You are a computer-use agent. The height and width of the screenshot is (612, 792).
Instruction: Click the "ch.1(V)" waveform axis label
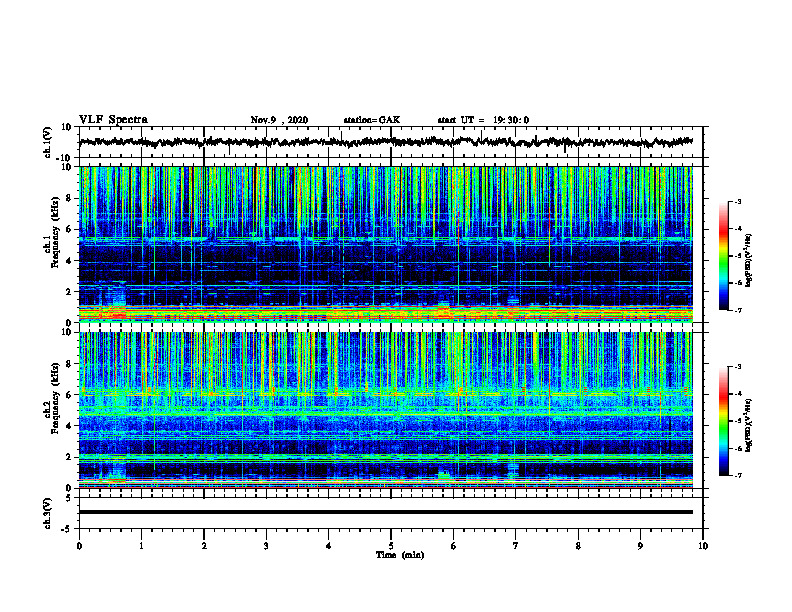pyautogui.click(x=47, y=142)
